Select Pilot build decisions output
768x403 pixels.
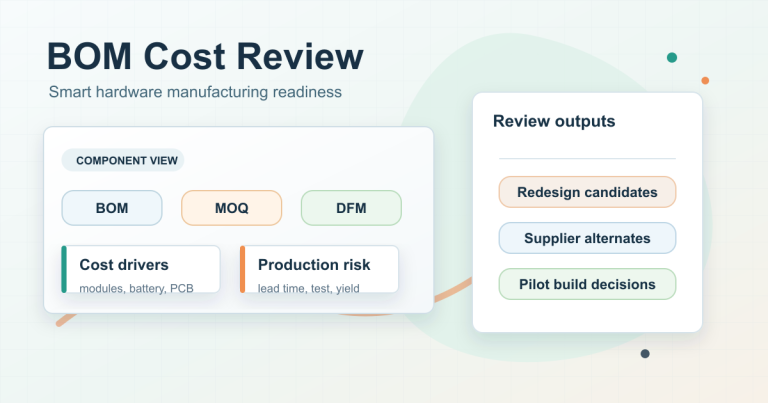(x=587, y=284)
